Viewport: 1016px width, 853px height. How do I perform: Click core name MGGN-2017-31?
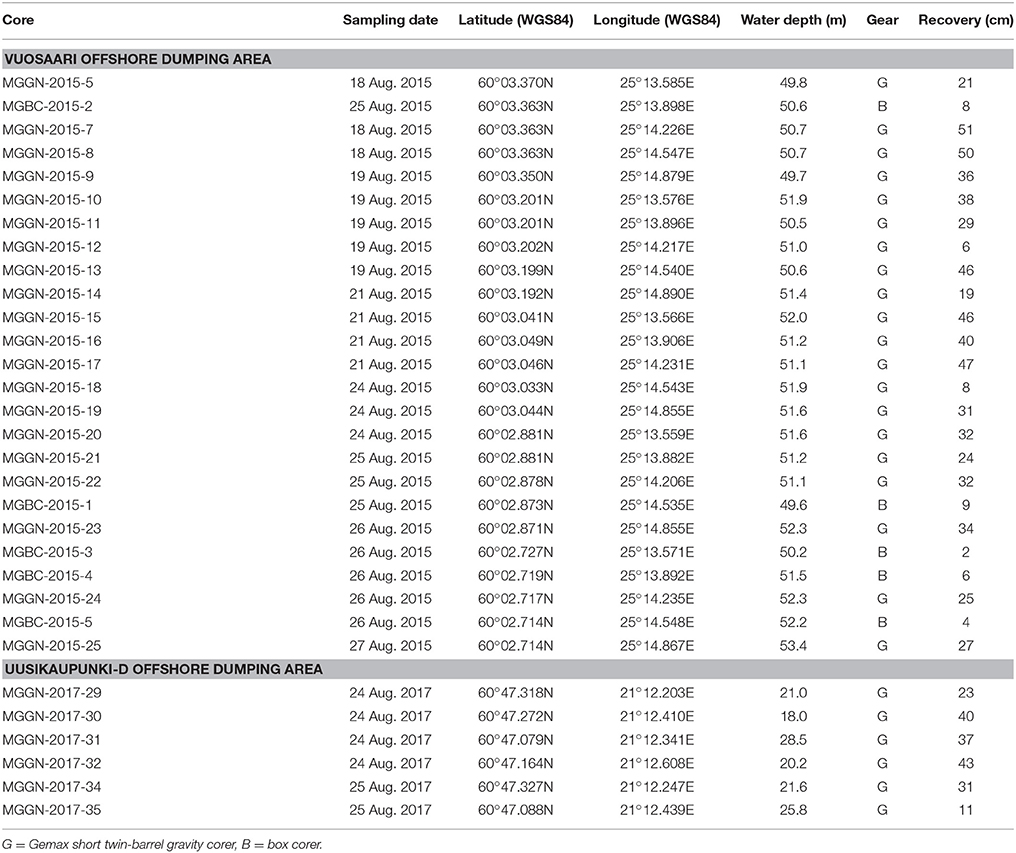pos(52,740)
